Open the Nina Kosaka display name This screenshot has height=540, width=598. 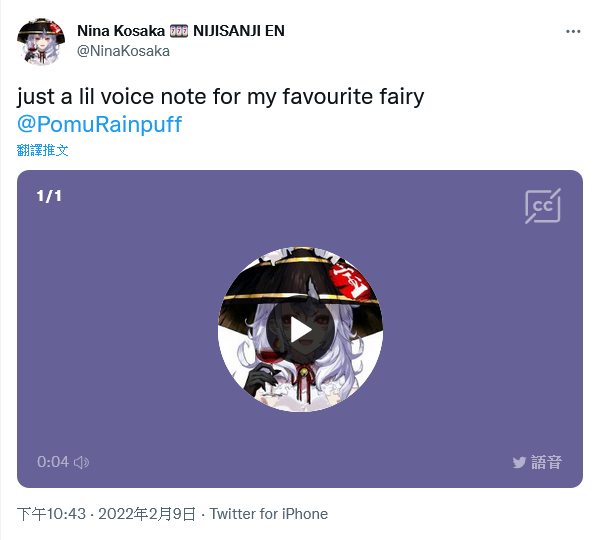[x=121, y=31]
